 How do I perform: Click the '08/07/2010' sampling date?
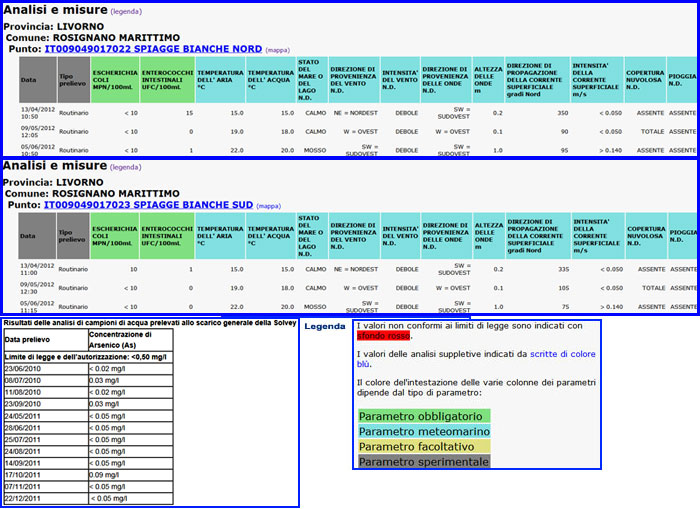(23, 380)
